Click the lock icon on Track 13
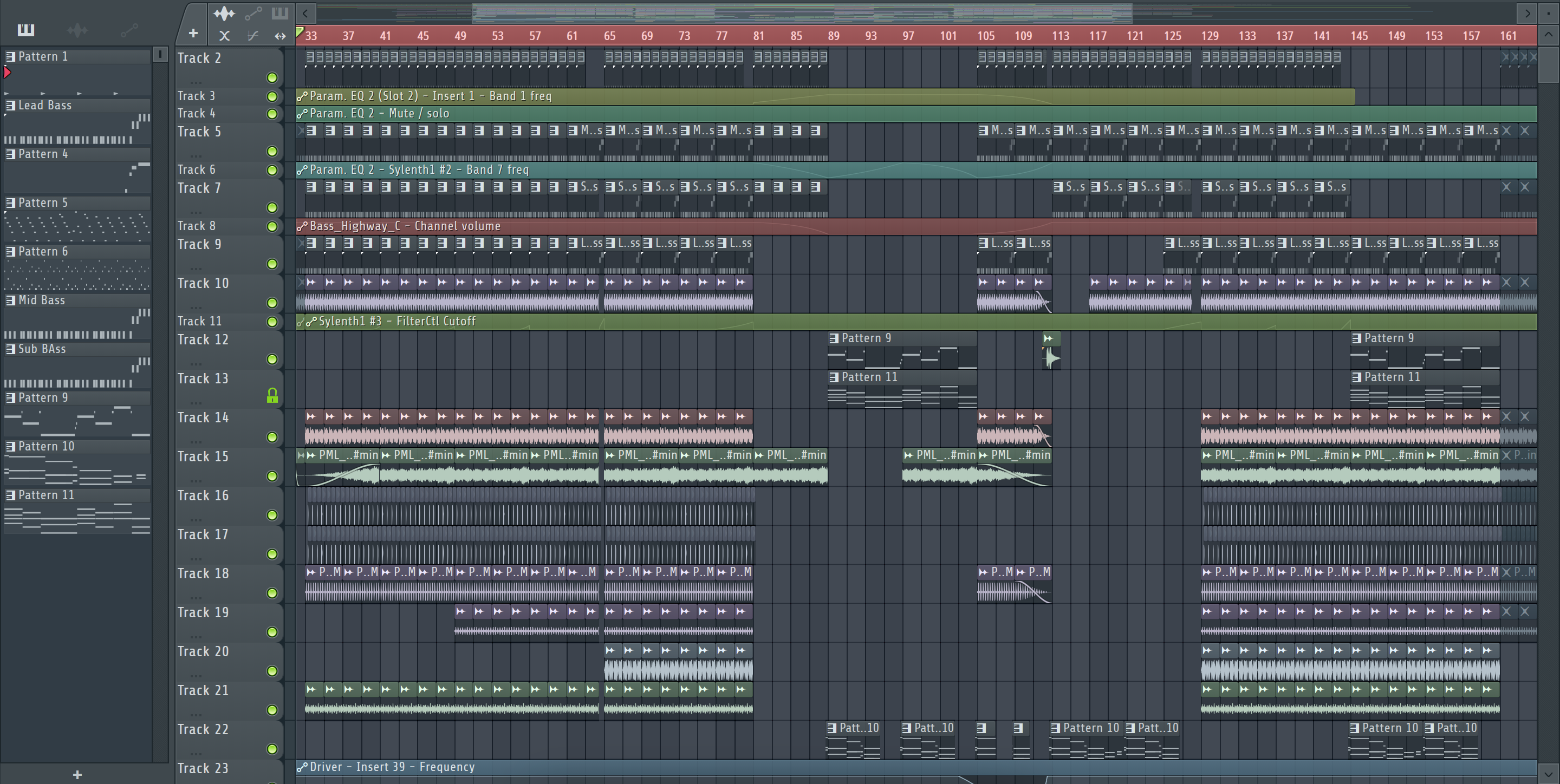This screenshot has width=1560, height=784. tap(272, 395)
